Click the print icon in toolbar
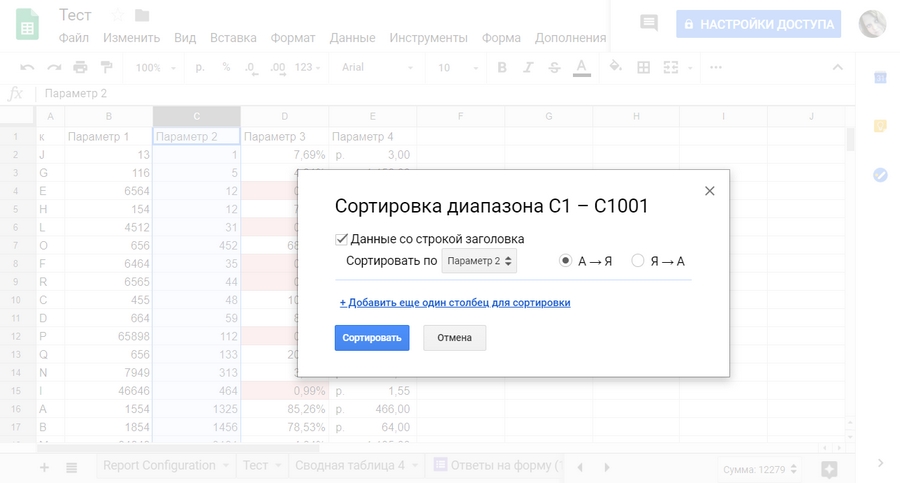The width and height of the screenshot is (900, 483). click(80, 67)
